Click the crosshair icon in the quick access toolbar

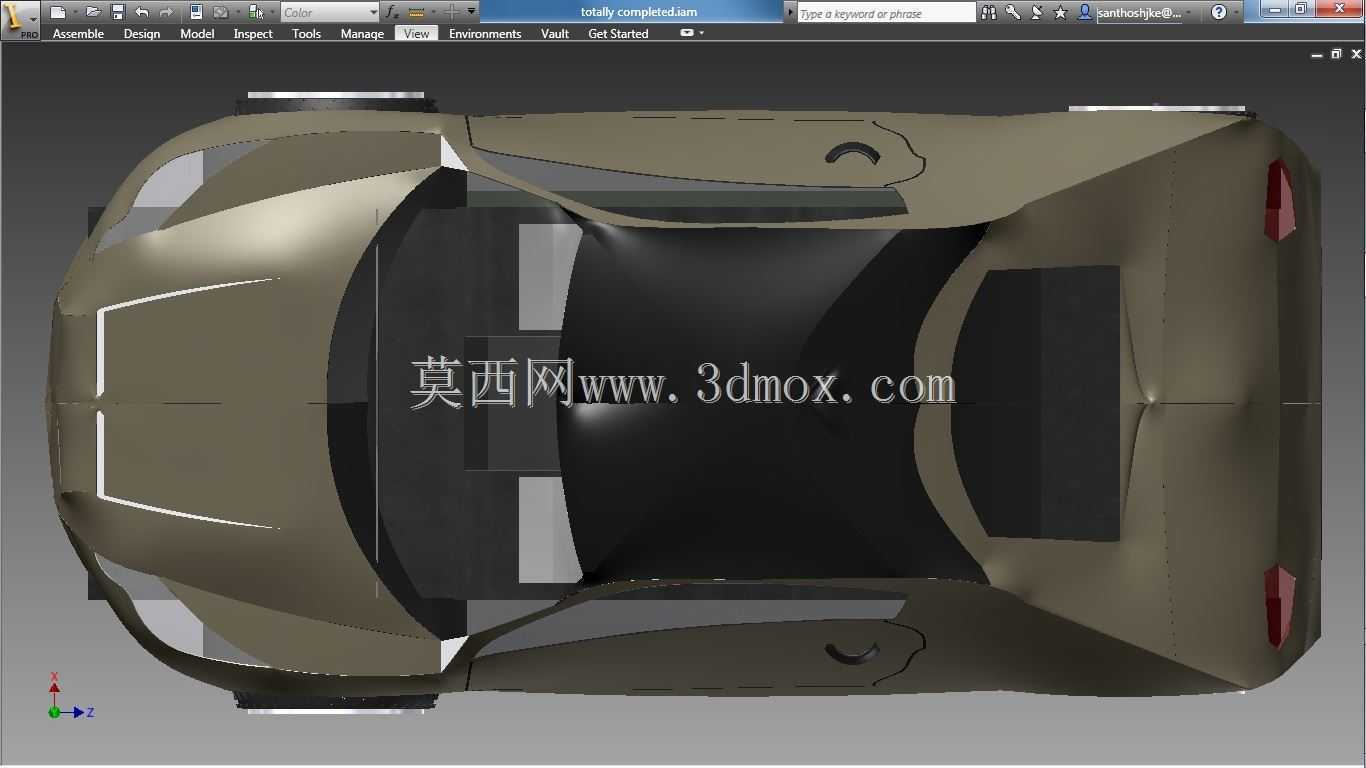pyautogui.click(x=452, y=12)
